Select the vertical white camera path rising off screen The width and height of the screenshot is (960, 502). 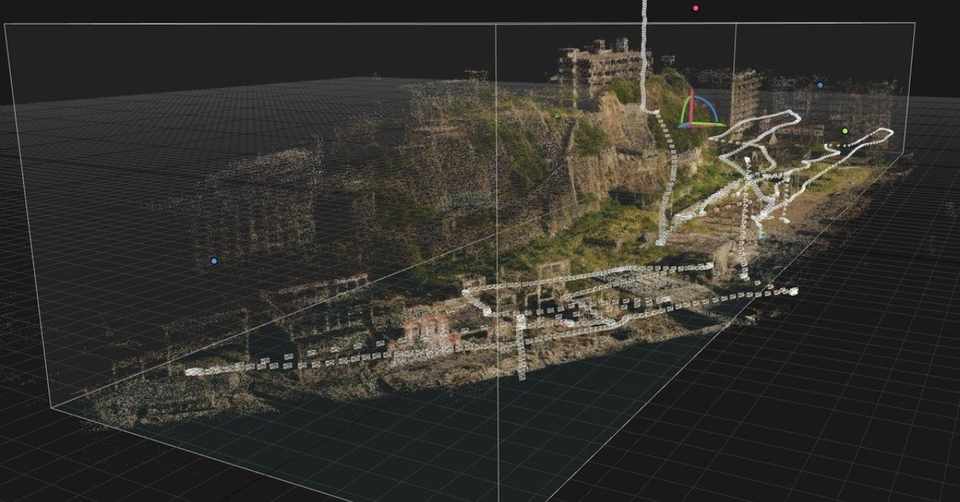pos(644,55)
